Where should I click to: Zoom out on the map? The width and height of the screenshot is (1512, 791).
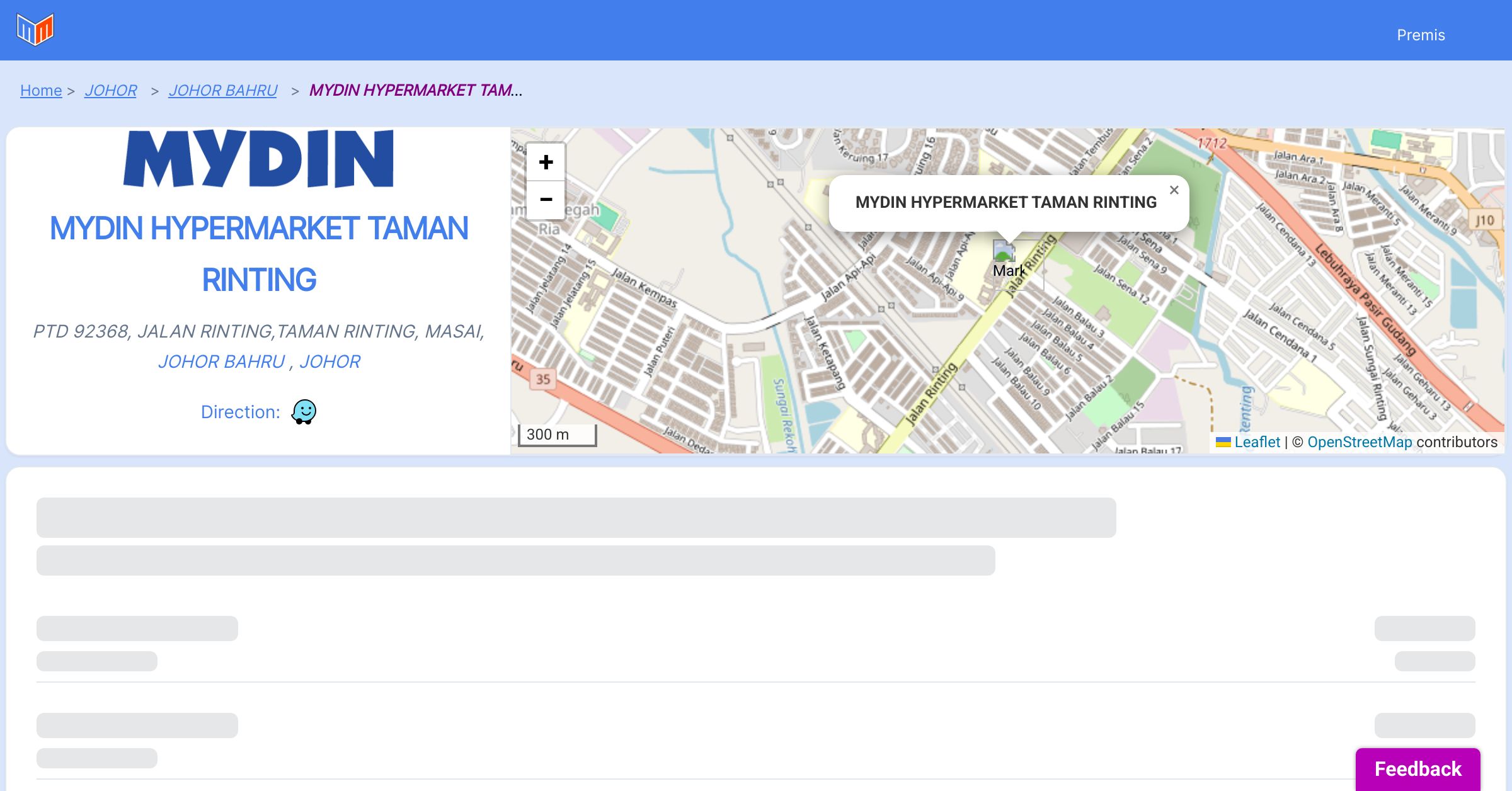tap(546, 200)
